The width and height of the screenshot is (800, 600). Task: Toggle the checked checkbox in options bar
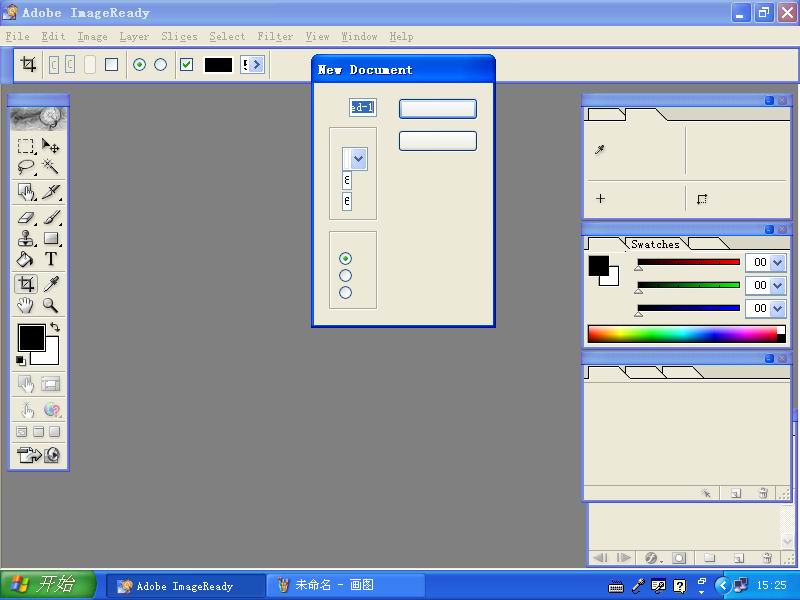[187, 65]
